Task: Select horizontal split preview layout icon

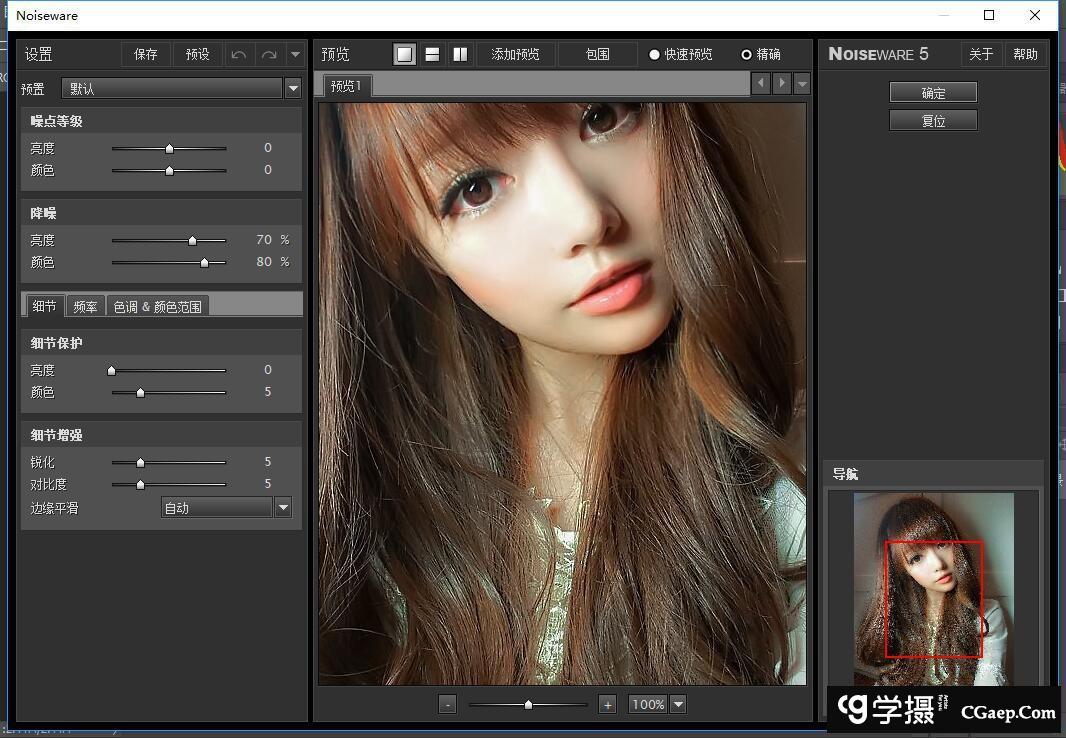Action: [432, 54]
